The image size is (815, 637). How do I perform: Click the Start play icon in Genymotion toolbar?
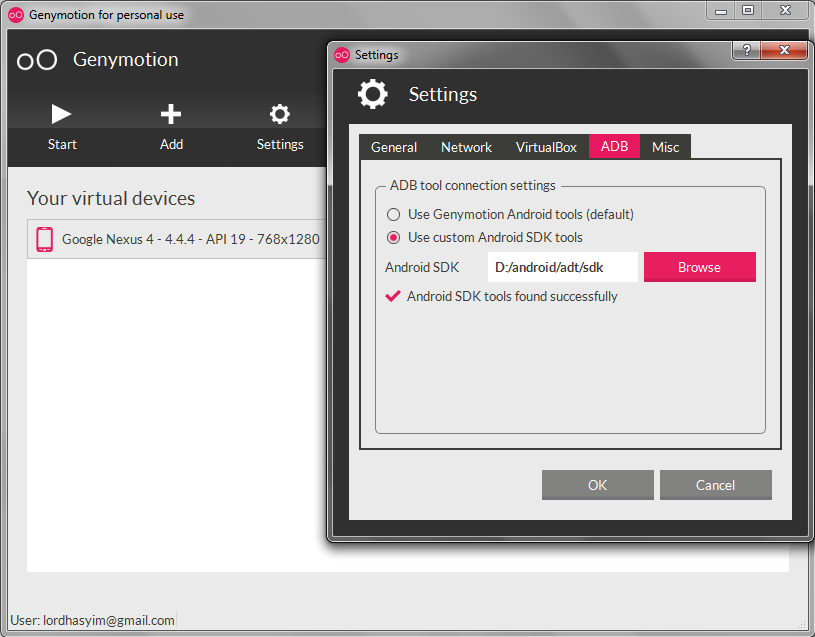tap(61, 114)
